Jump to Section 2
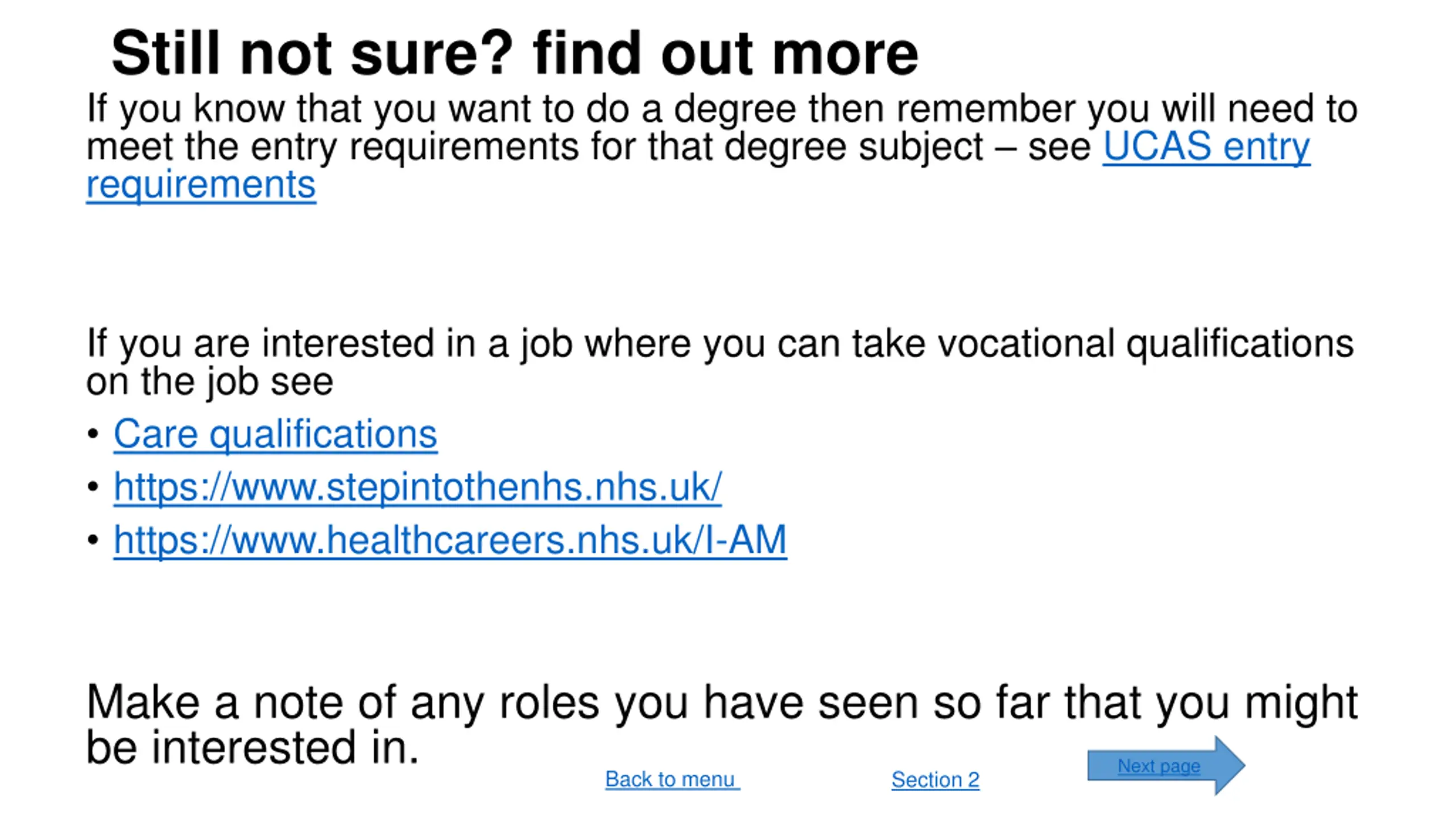 935,780
